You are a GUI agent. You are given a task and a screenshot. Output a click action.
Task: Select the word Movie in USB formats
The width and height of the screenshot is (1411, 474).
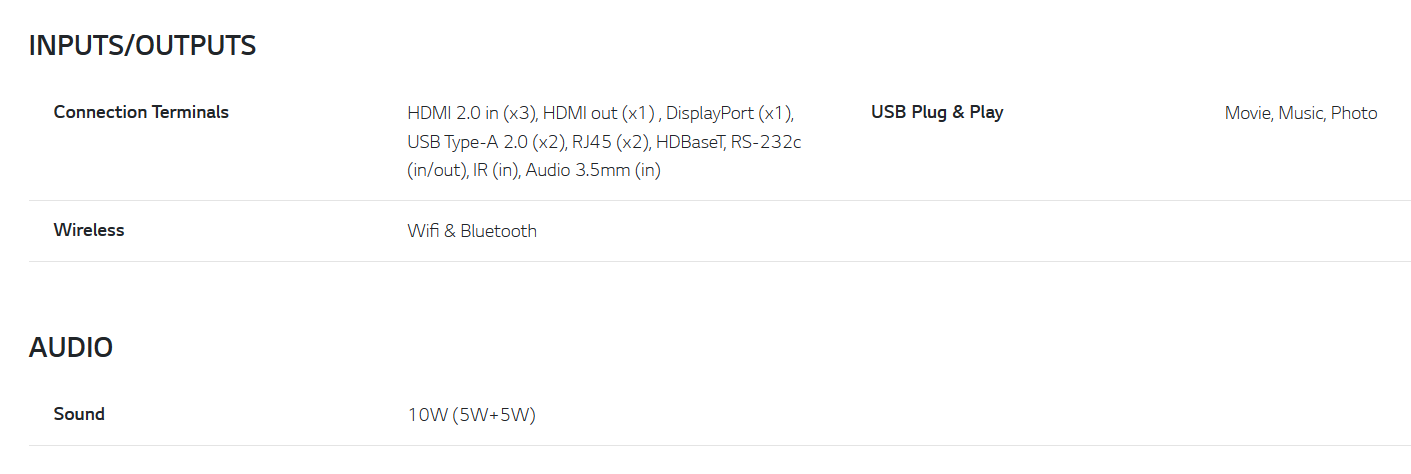point(1248,113)
